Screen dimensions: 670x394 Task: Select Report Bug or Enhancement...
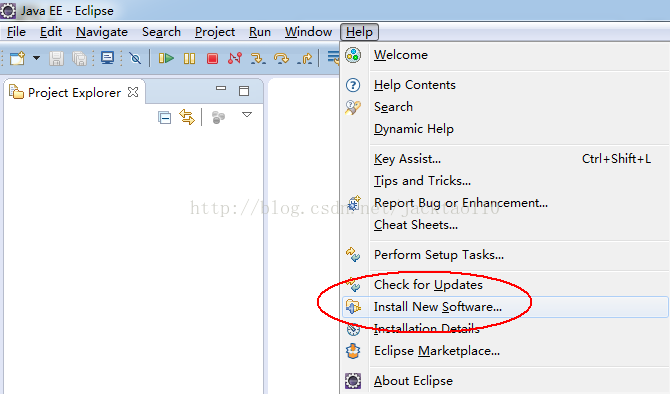505,203
